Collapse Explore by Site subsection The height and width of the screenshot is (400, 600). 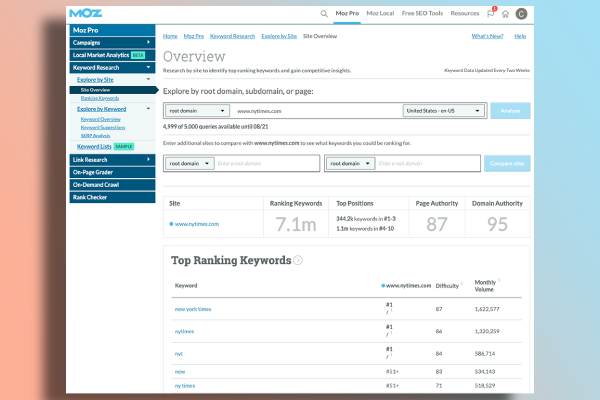pos(148,79)
